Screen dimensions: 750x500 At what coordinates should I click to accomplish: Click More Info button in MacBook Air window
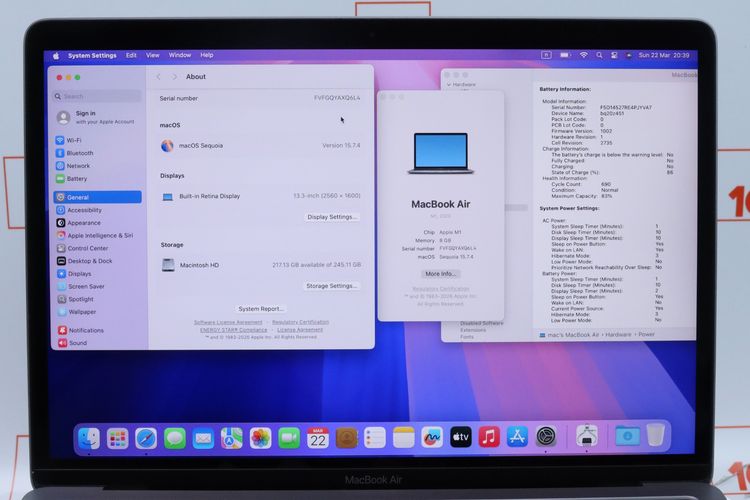[440, 274]
